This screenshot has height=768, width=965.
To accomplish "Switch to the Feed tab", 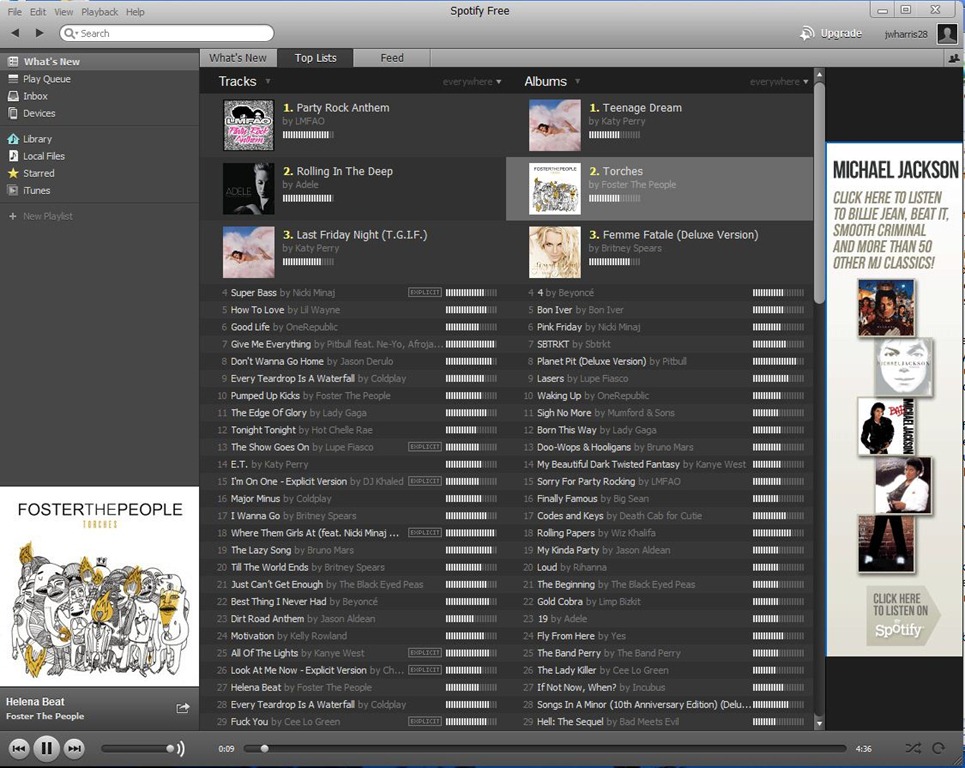I will (x=392, y=58).
